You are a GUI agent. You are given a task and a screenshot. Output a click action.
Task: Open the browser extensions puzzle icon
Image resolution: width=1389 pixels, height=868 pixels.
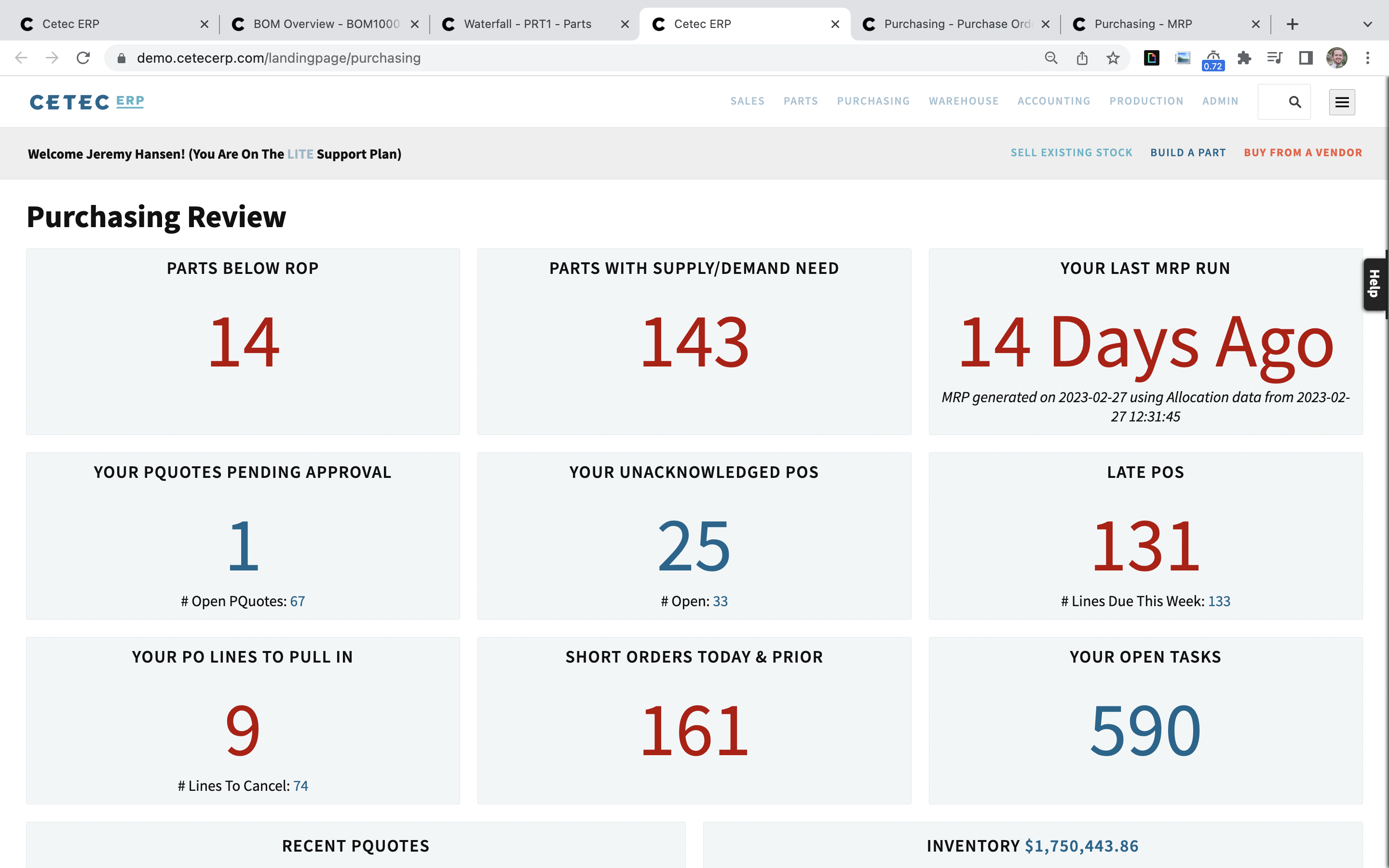tap(1244, 58)
